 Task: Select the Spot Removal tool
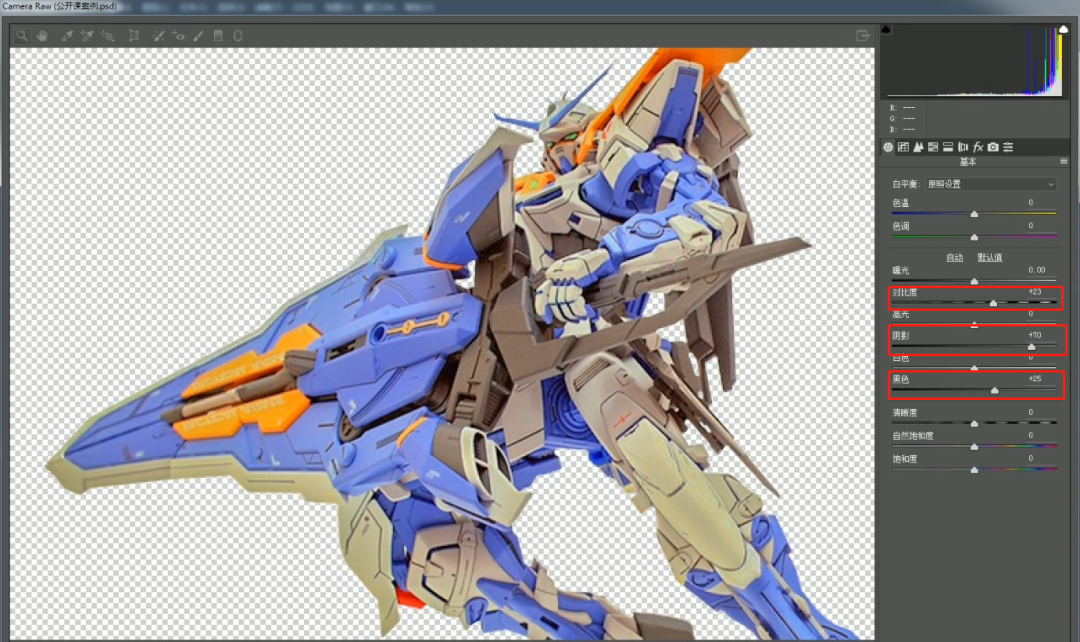[x=158, y=36]
